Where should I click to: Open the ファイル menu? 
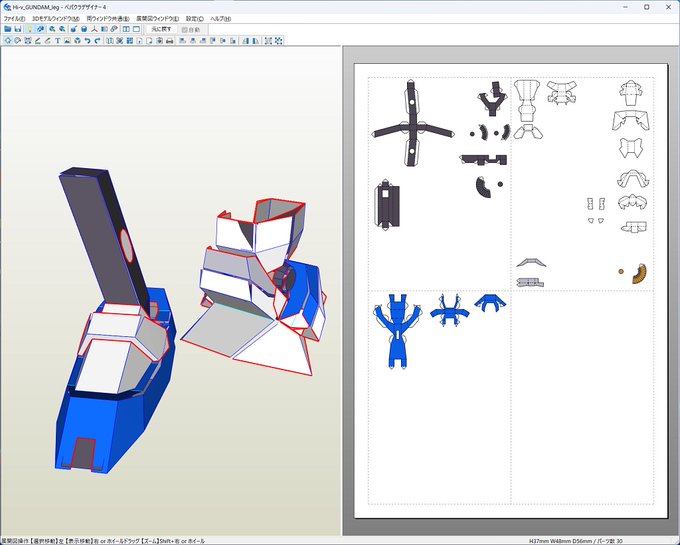(x=14, y=19)
